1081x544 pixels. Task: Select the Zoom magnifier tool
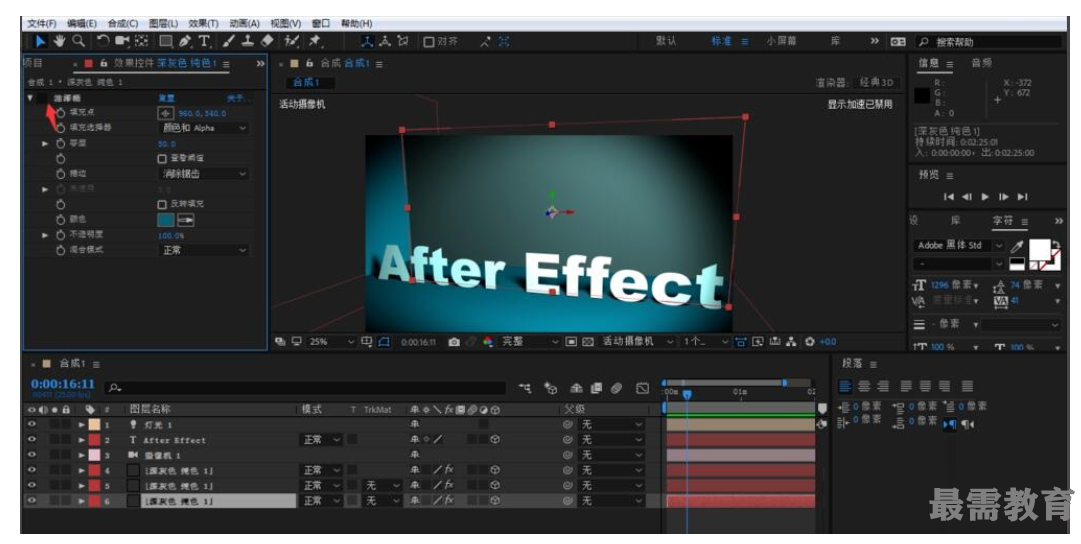coord(79,41)
